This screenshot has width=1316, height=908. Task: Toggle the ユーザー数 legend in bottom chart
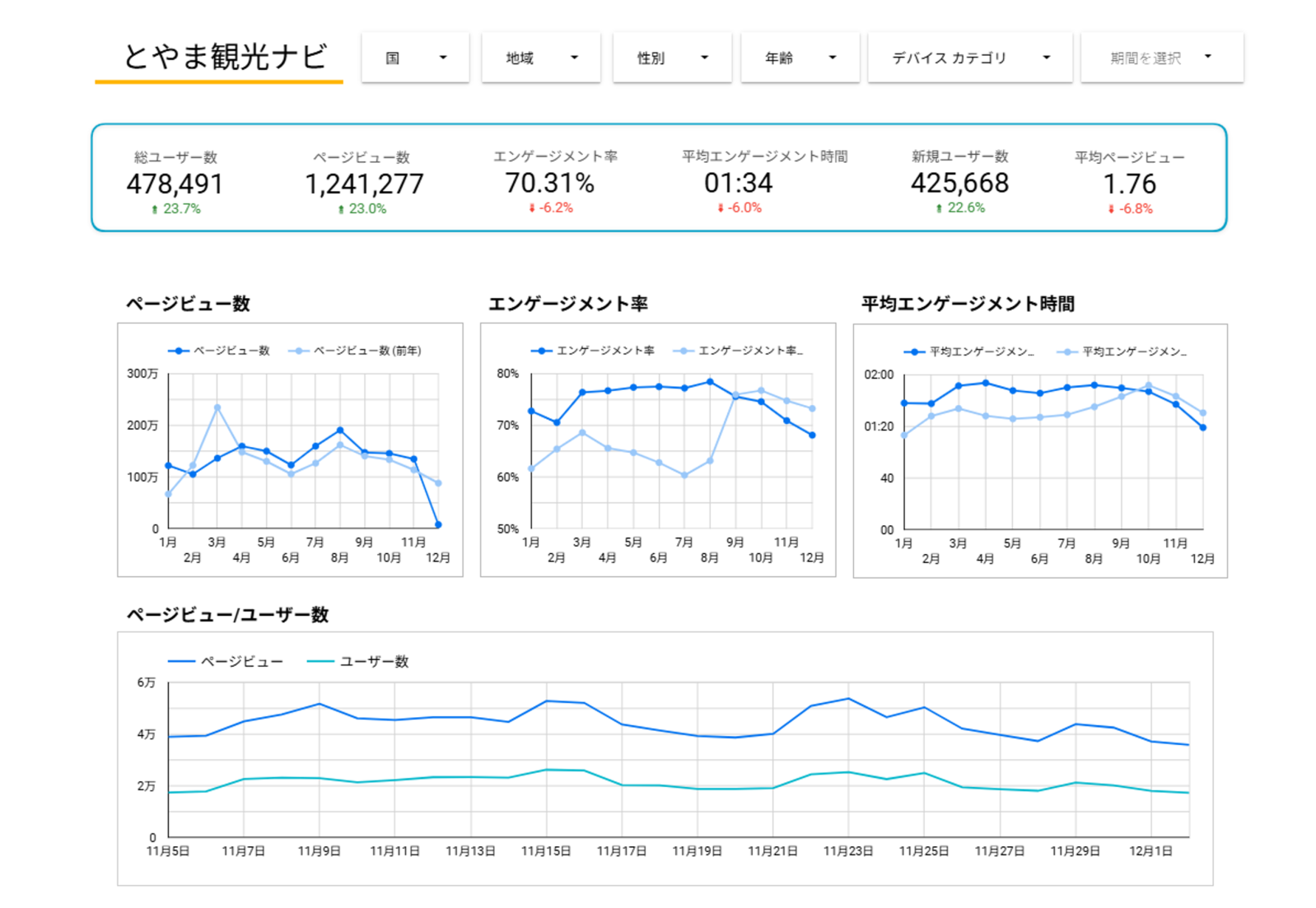point(358,661)
